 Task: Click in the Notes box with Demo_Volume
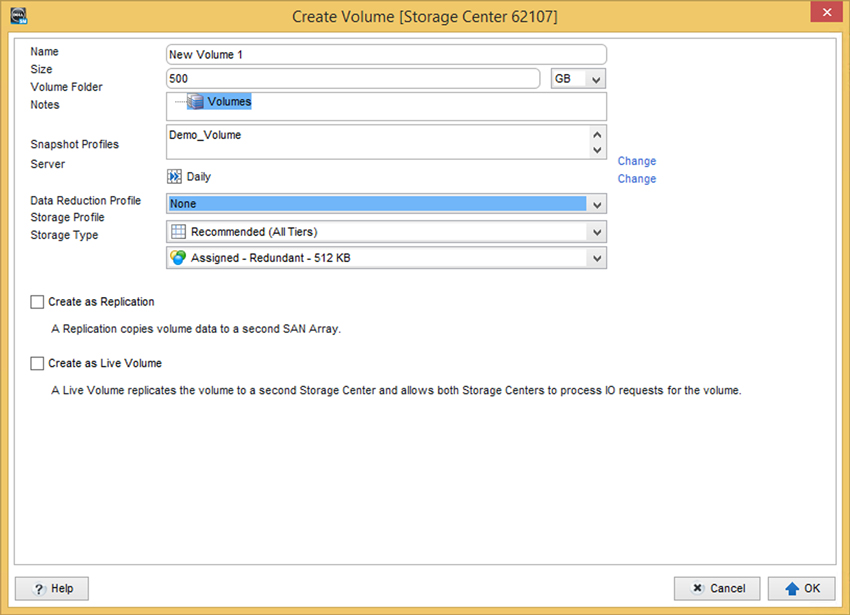[378, 142]
